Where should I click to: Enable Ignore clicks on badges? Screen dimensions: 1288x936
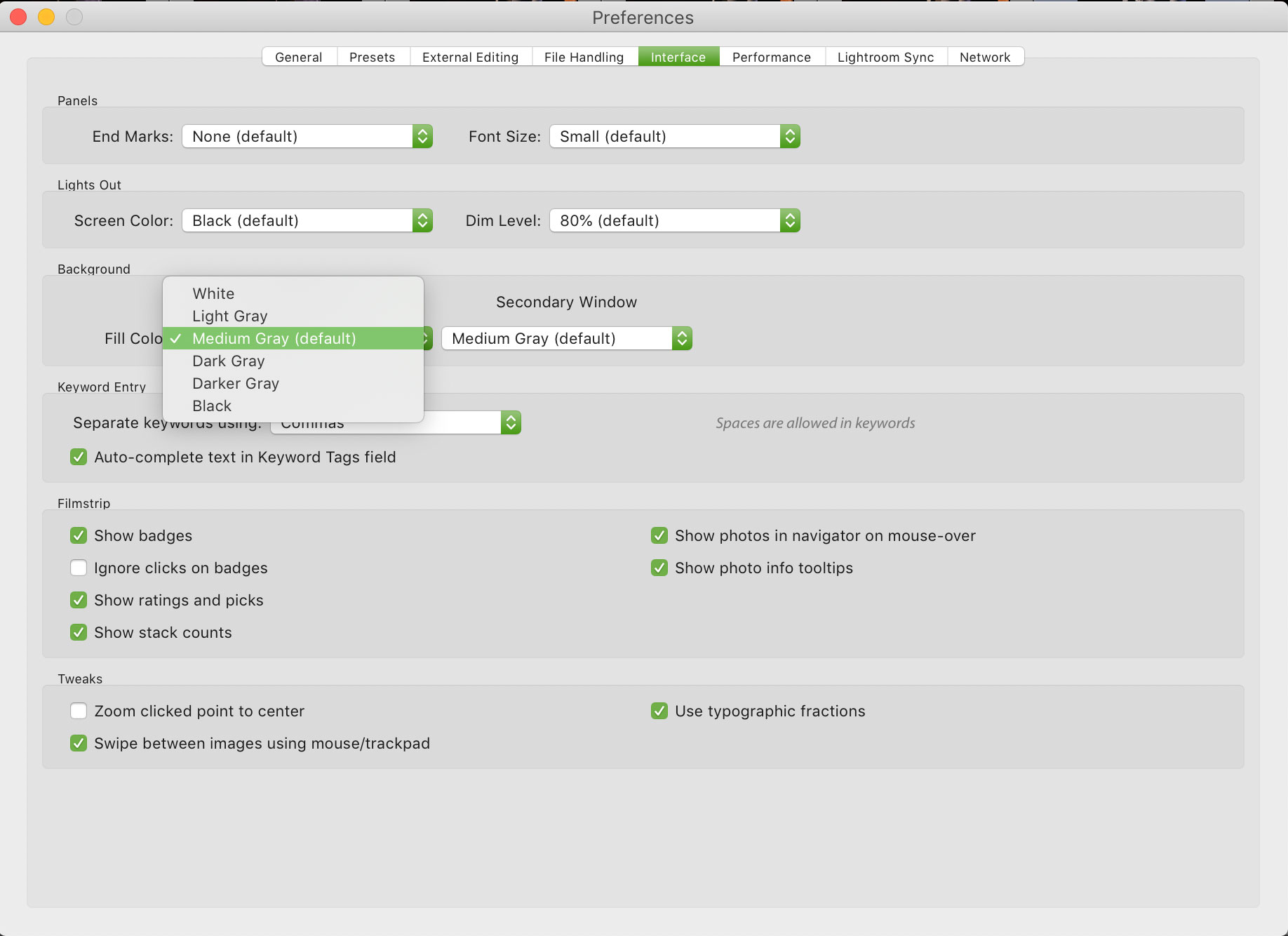tap(79, 568)
